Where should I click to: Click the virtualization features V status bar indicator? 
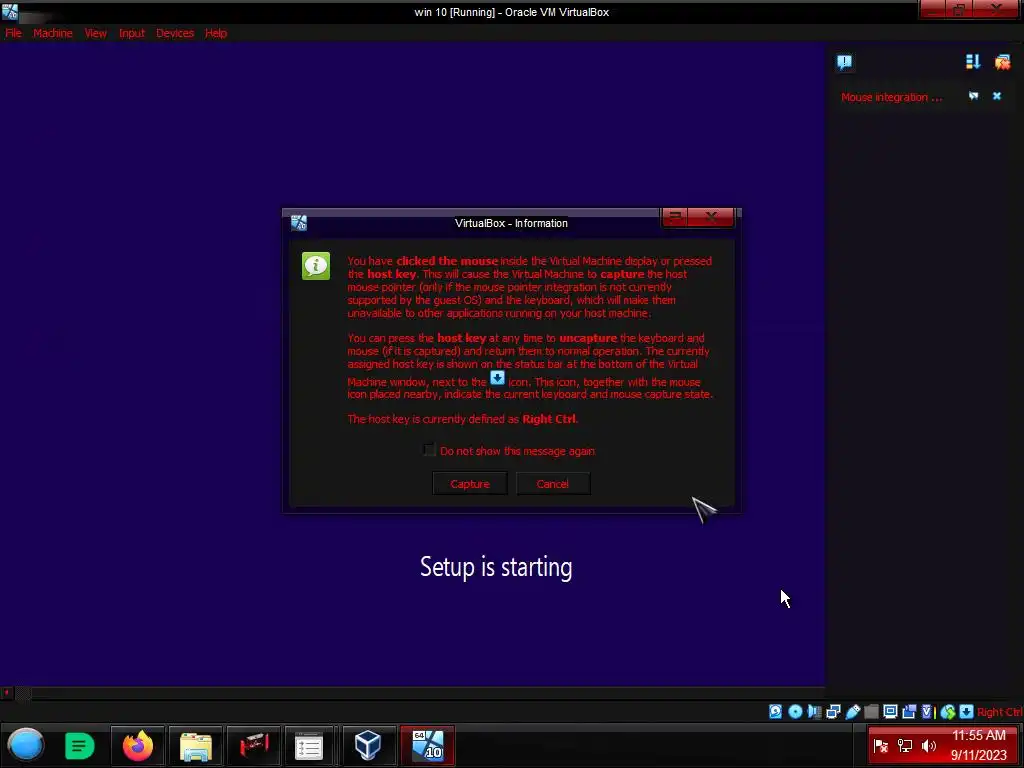(x=928, y=712)
